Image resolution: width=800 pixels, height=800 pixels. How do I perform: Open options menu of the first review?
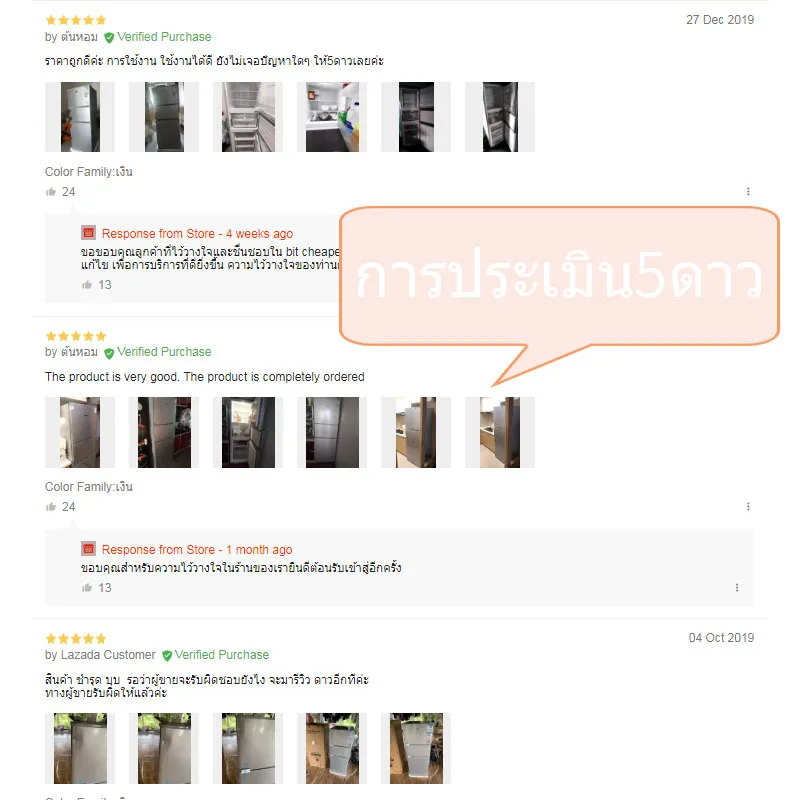tap(748, 191)
